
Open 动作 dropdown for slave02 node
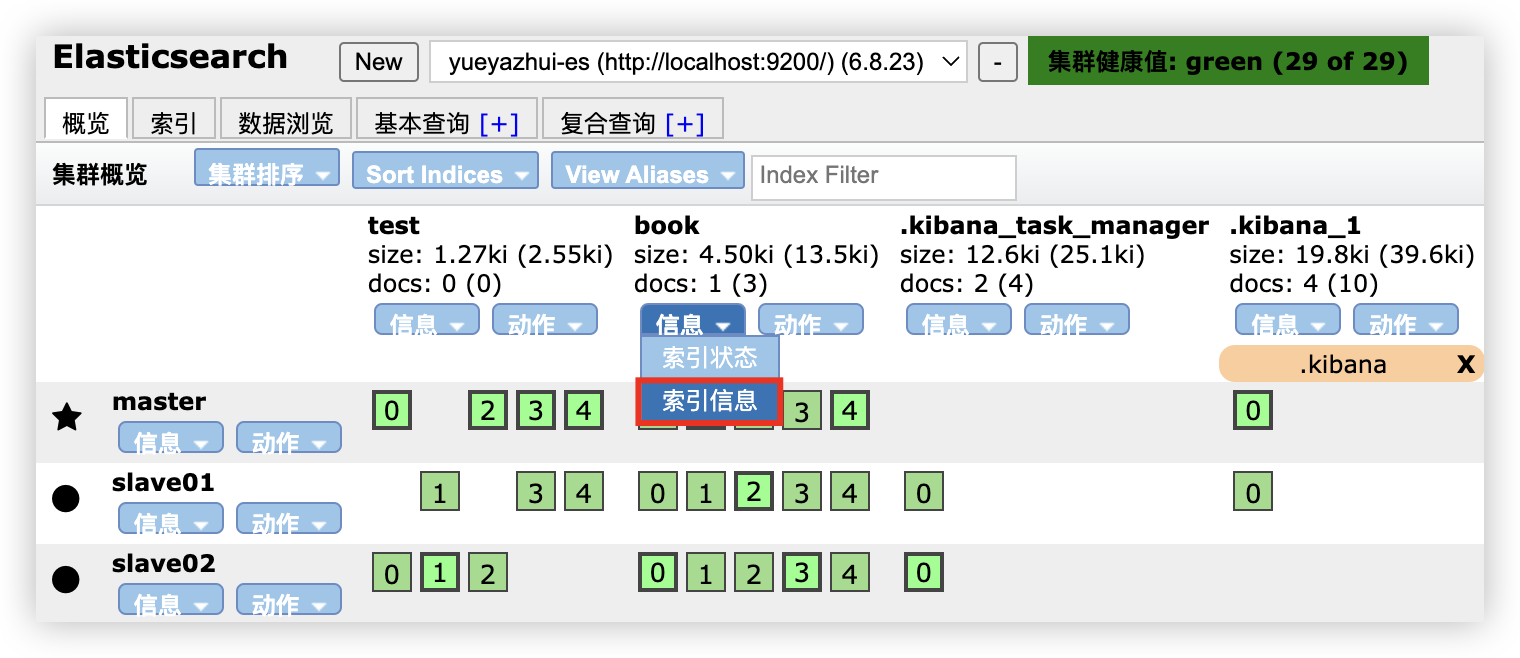(x=289, y=599)
